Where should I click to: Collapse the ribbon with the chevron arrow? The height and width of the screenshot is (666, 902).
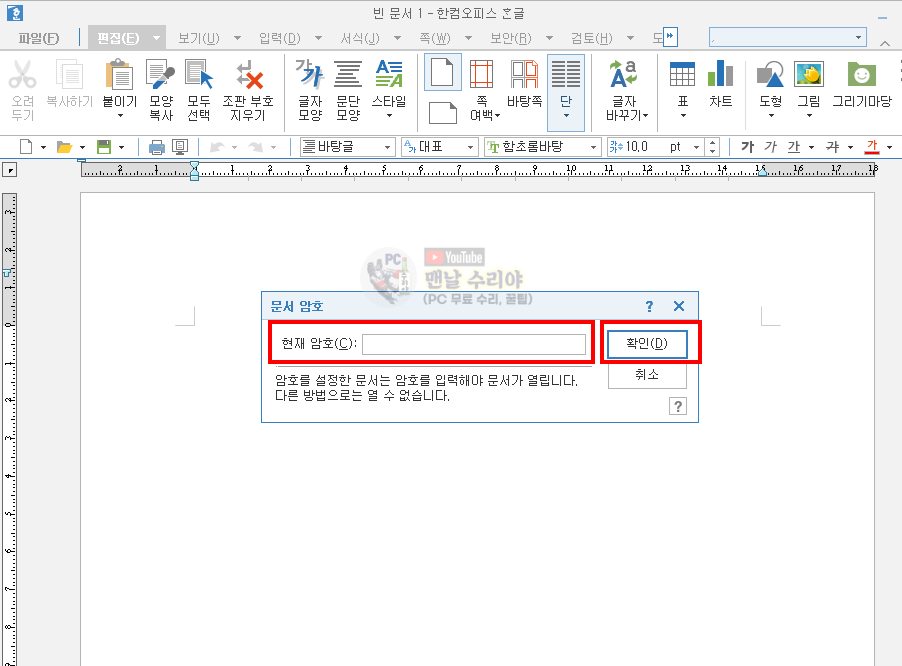click(885, 43)
